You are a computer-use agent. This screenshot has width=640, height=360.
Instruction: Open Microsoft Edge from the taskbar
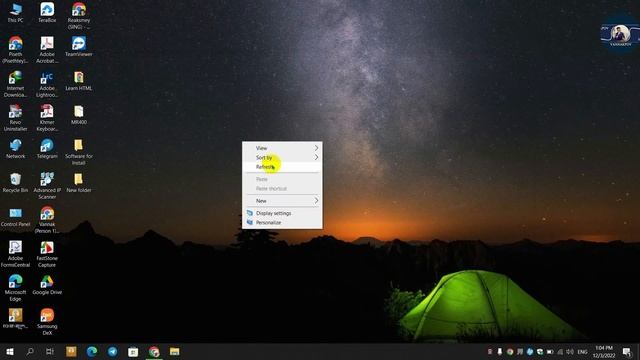92,351
